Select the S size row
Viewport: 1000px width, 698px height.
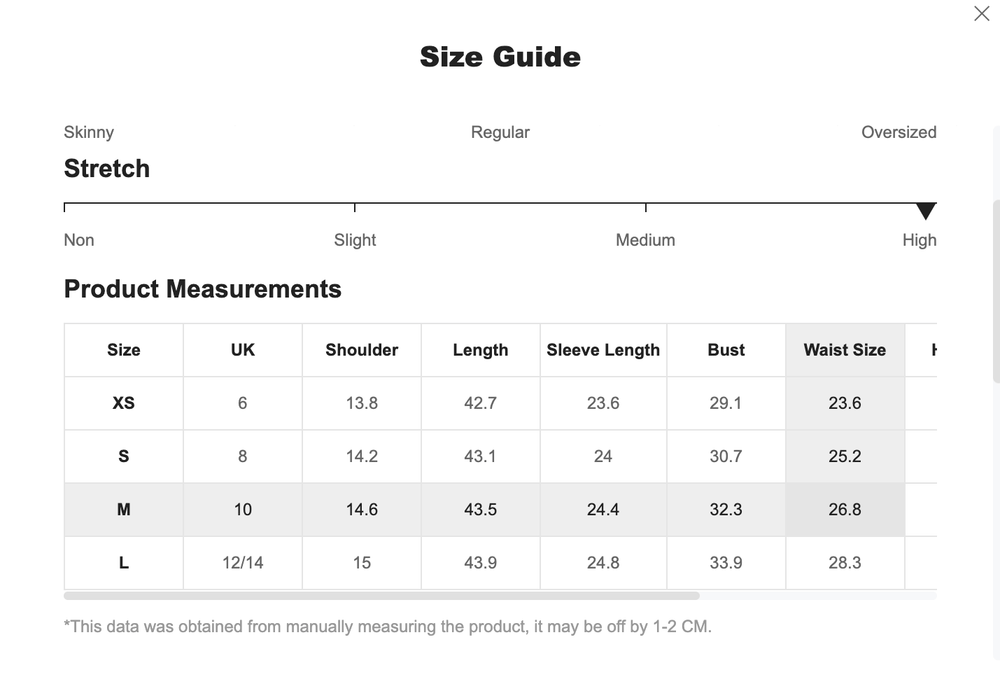coord(123,456)
